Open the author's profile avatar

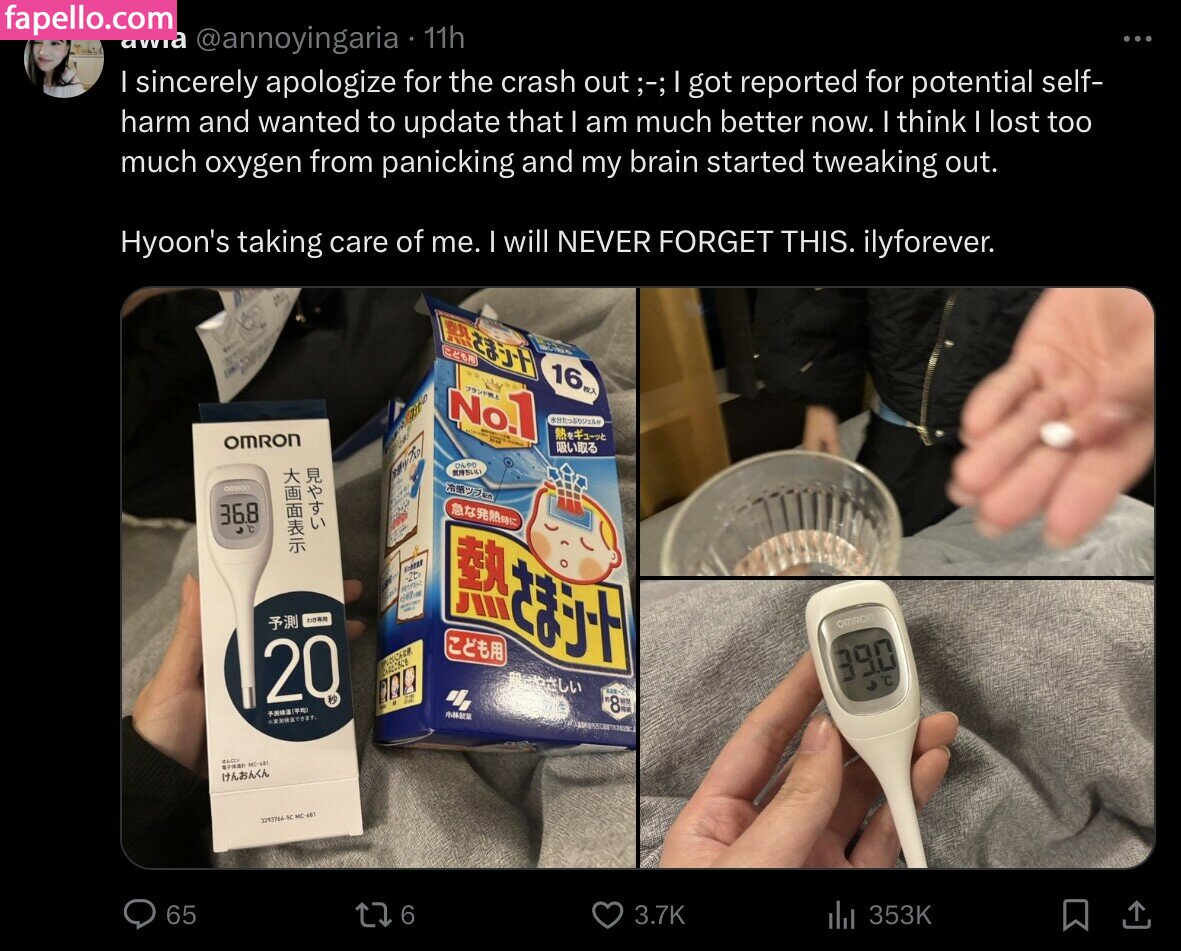[63, 66]
